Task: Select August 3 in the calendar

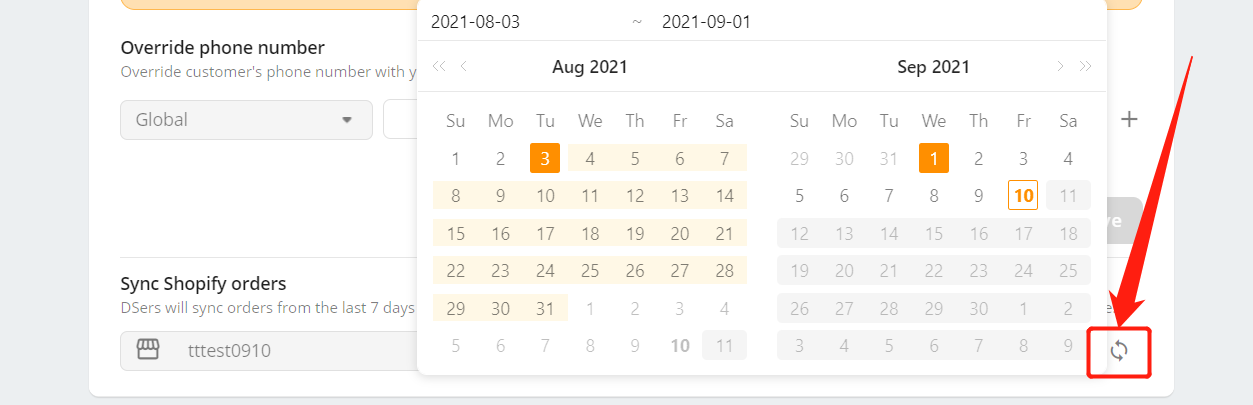Action: 545,158
